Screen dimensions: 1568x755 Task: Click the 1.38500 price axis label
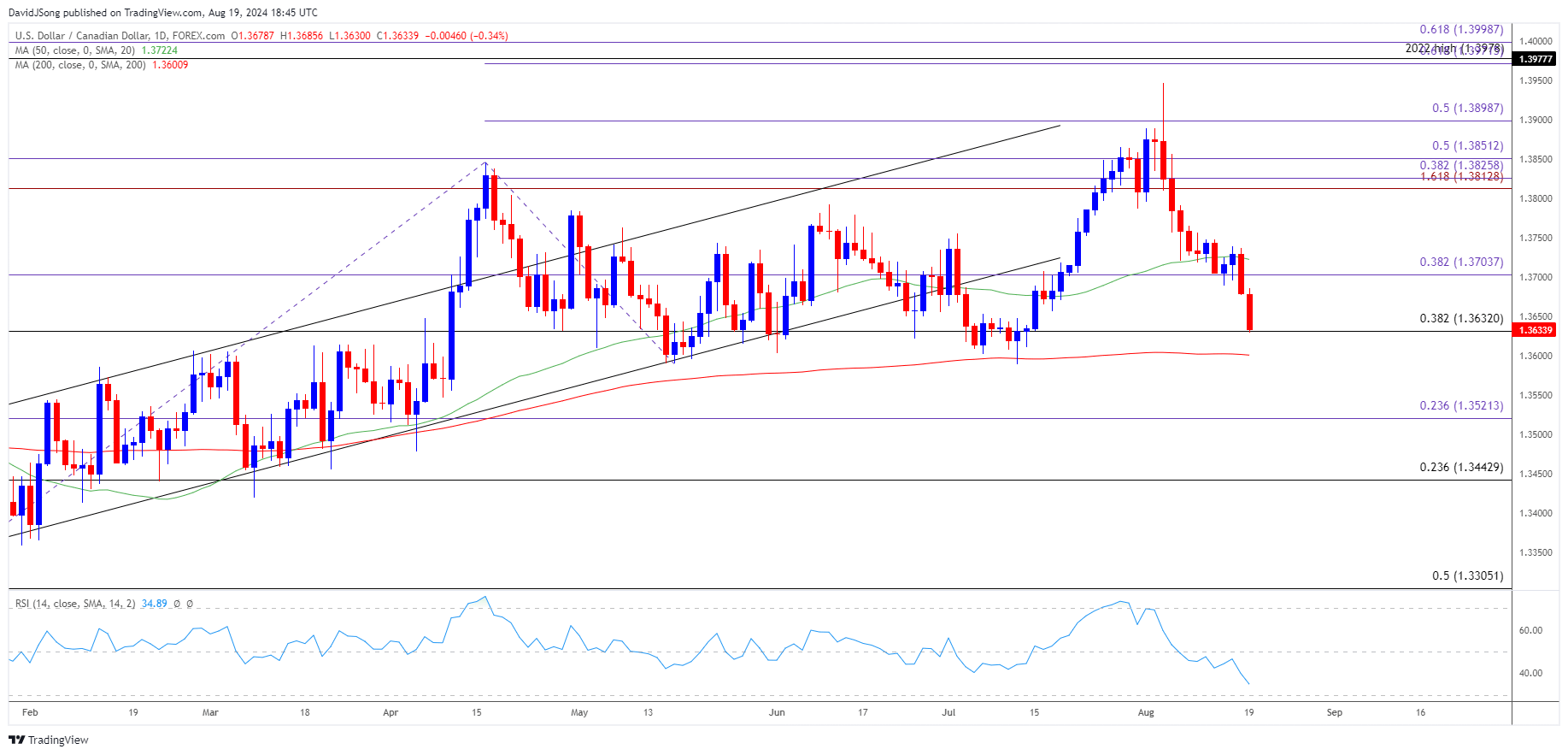pos(1536,159)
